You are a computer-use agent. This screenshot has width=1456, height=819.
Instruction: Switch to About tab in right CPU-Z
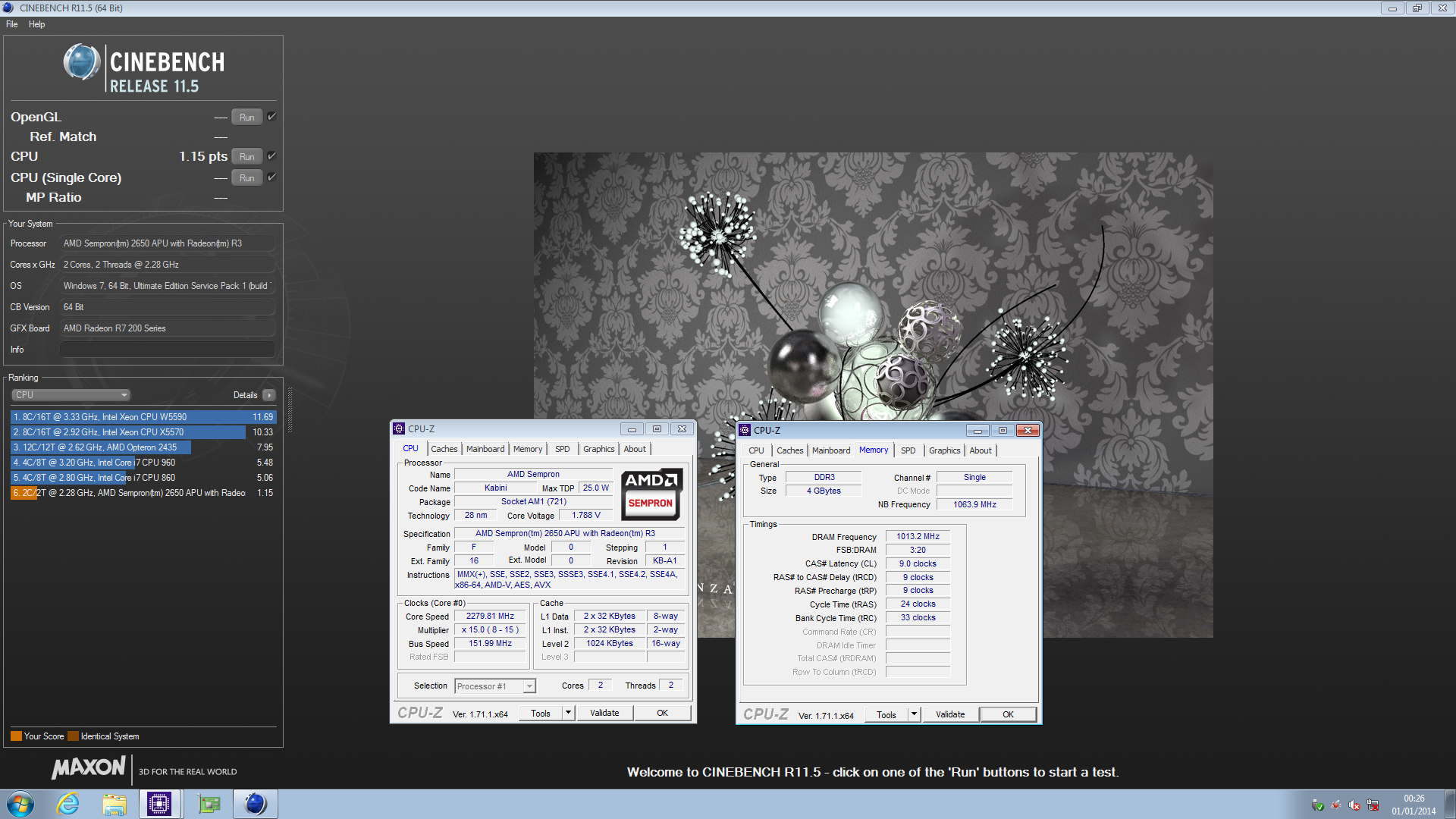[981, 450]
